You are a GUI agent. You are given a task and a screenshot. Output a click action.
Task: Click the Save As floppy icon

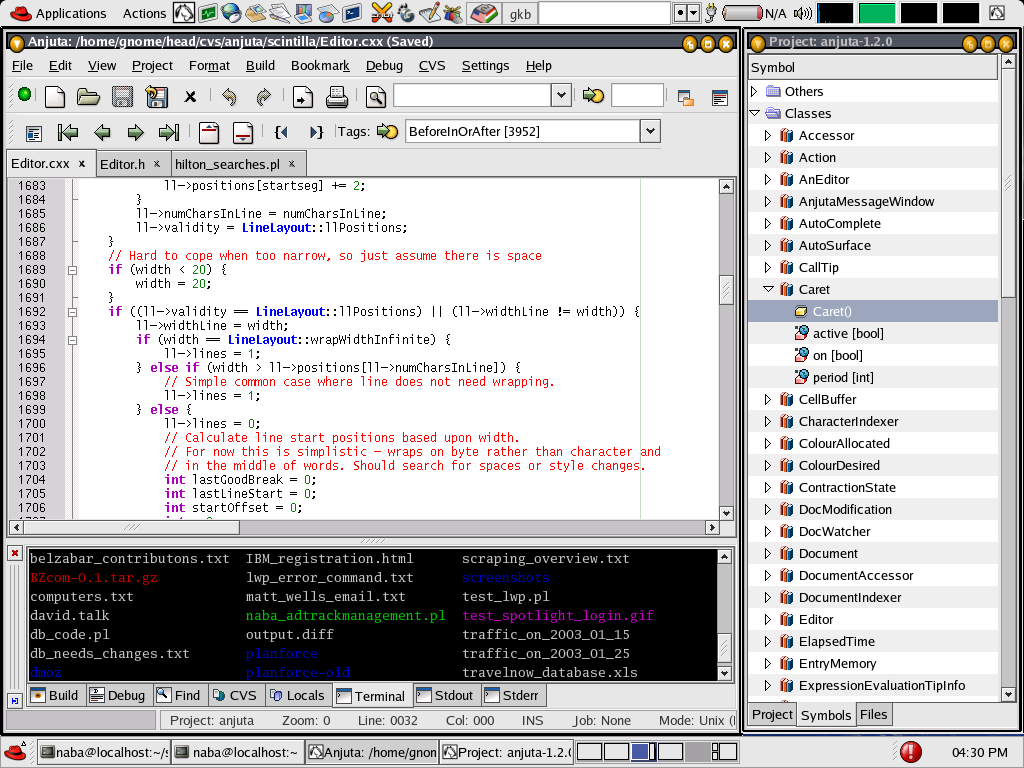156,97
